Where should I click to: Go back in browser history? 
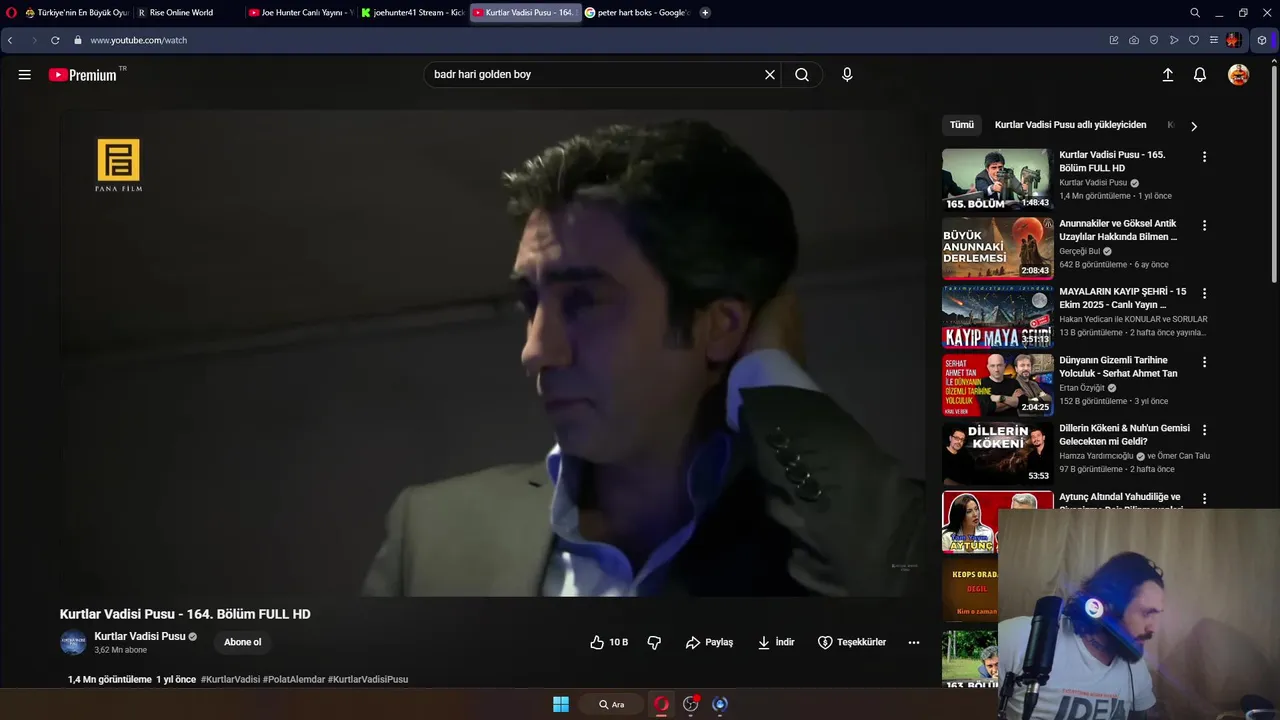[10, 40]
